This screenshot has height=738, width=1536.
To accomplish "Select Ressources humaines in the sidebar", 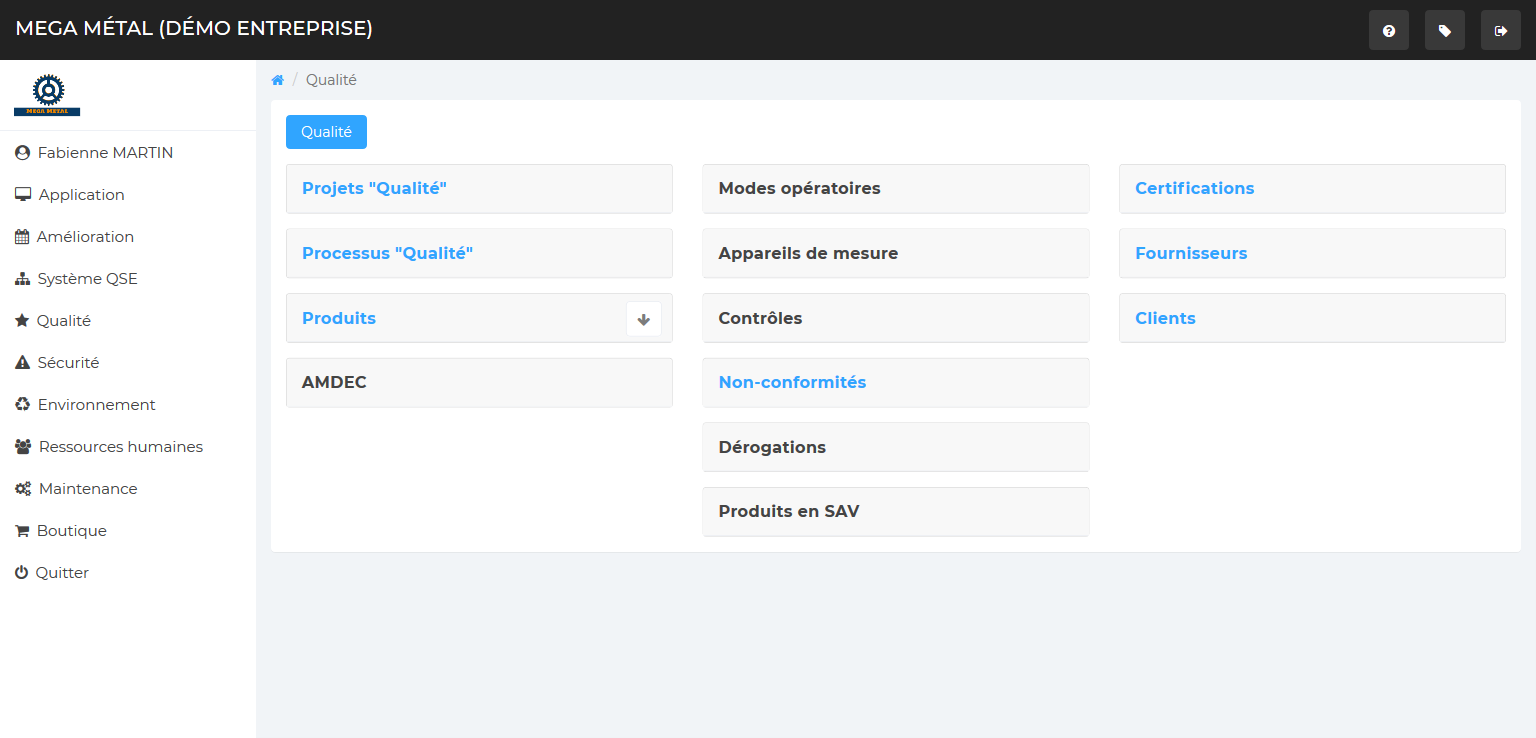I will [x=120, y=447].
